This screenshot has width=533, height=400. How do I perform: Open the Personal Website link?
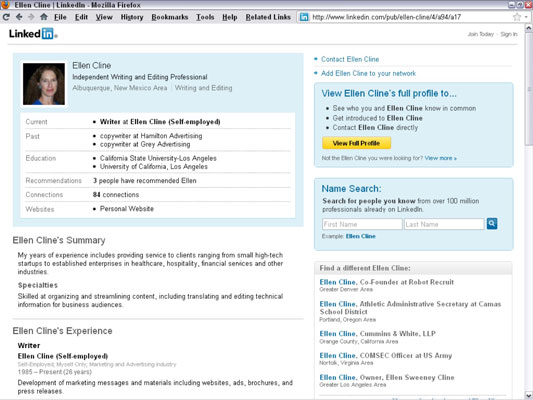pyautogui.click(x=126, y=209)
